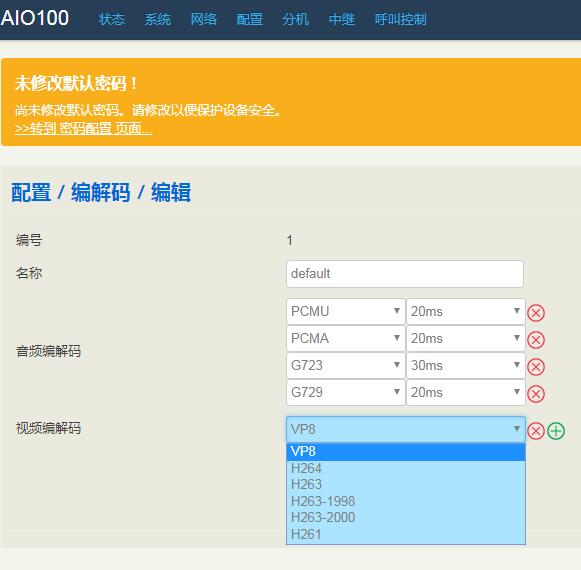Select H263-1998 in the dropdown list
This screenshot has width=581, height=570.
pyautogui.click(x=406, y=501)
